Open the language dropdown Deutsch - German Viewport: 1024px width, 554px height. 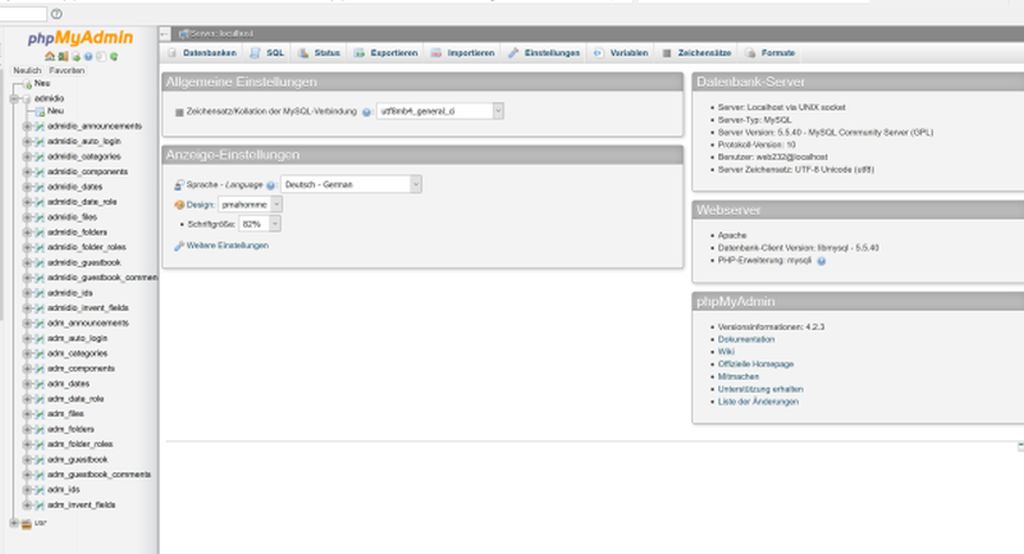(x=351, y=185)
